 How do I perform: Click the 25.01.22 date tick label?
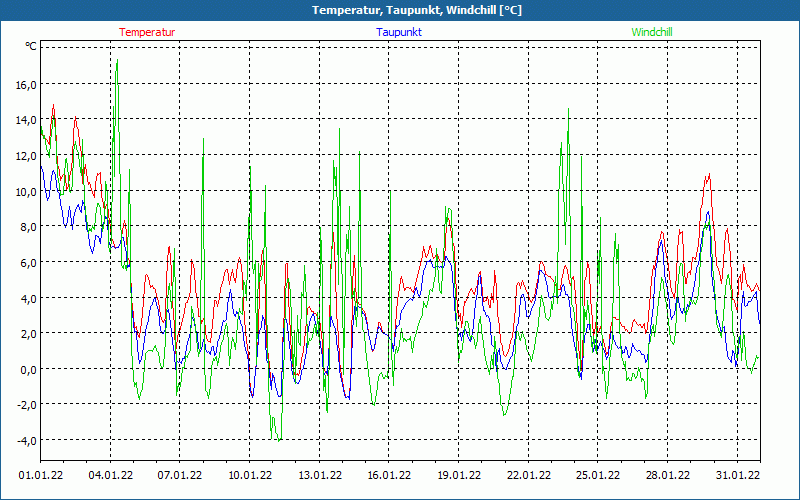(x=598, y=476)
